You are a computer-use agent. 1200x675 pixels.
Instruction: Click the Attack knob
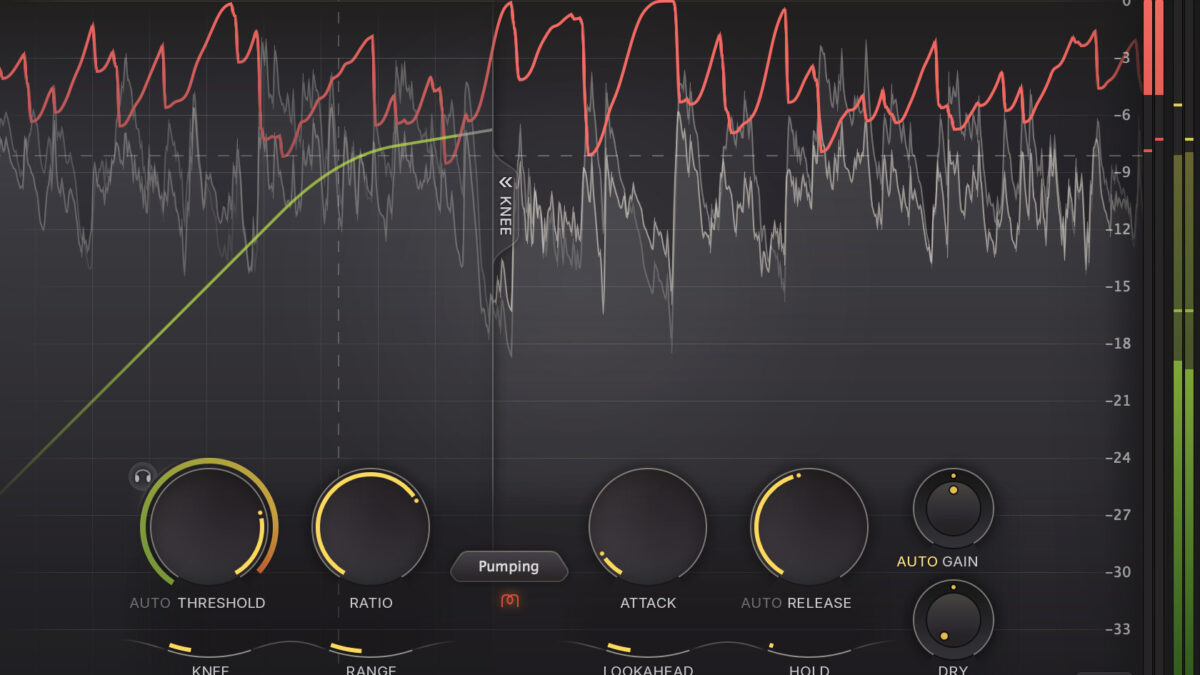pos(648,526)
